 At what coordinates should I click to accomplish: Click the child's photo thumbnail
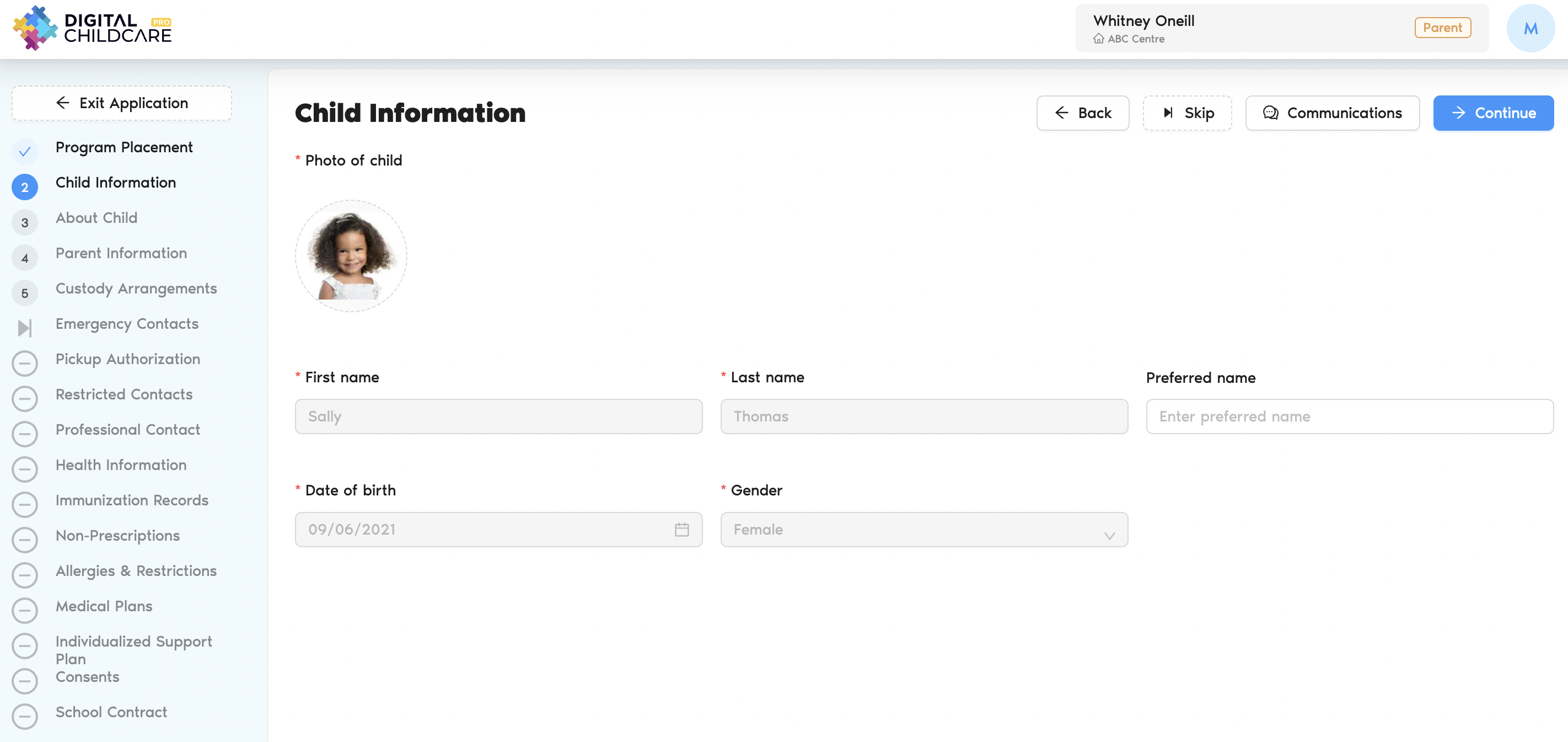pyautogui.click(x=351, y=256)
